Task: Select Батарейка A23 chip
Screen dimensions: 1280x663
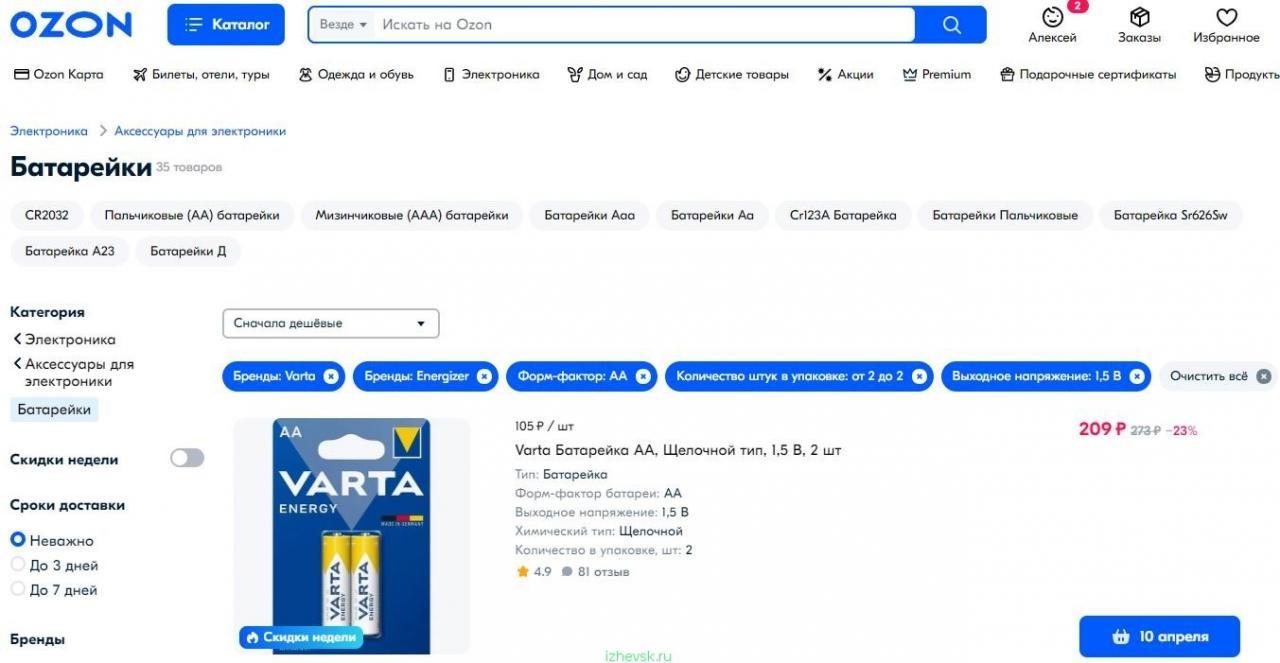Action: [x=70, y=251]
